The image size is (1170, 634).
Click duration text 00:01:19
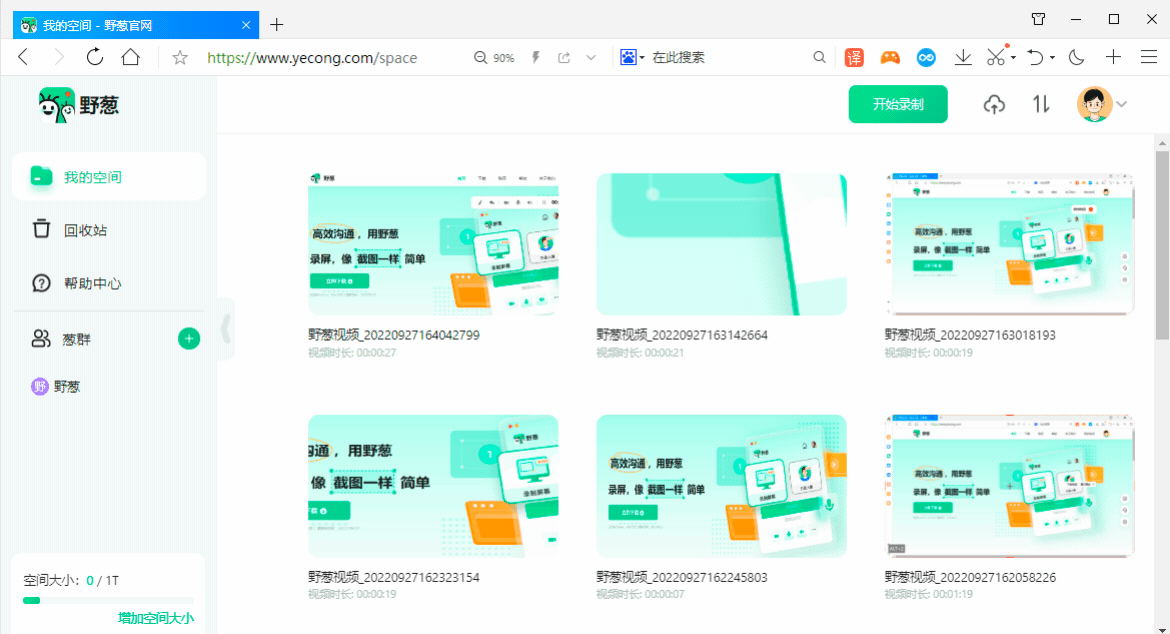(x=952, y=594)
